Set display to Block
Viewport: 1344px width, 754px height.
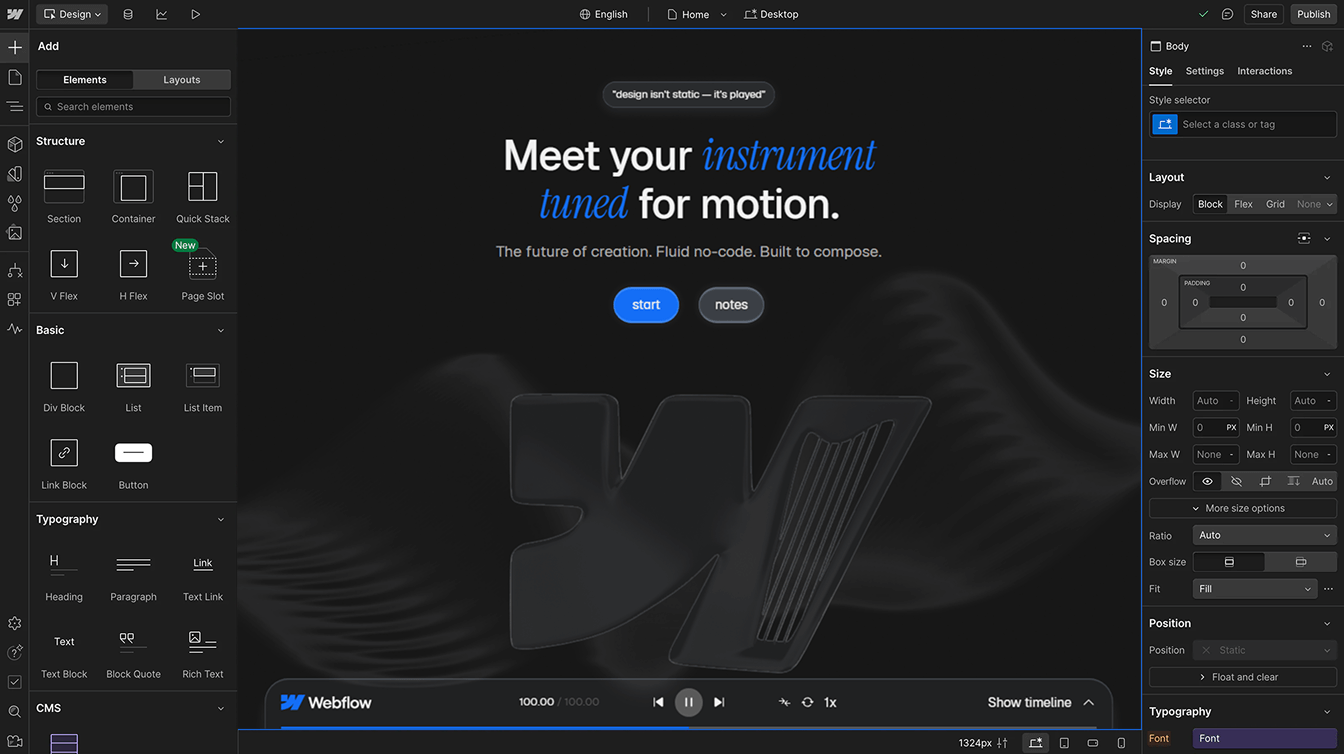point(1210,204)
